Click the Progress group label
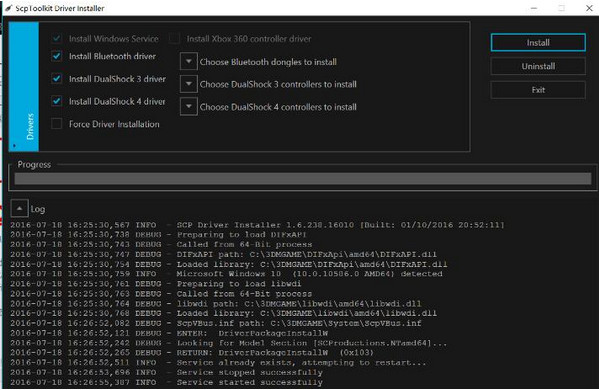 34,164
